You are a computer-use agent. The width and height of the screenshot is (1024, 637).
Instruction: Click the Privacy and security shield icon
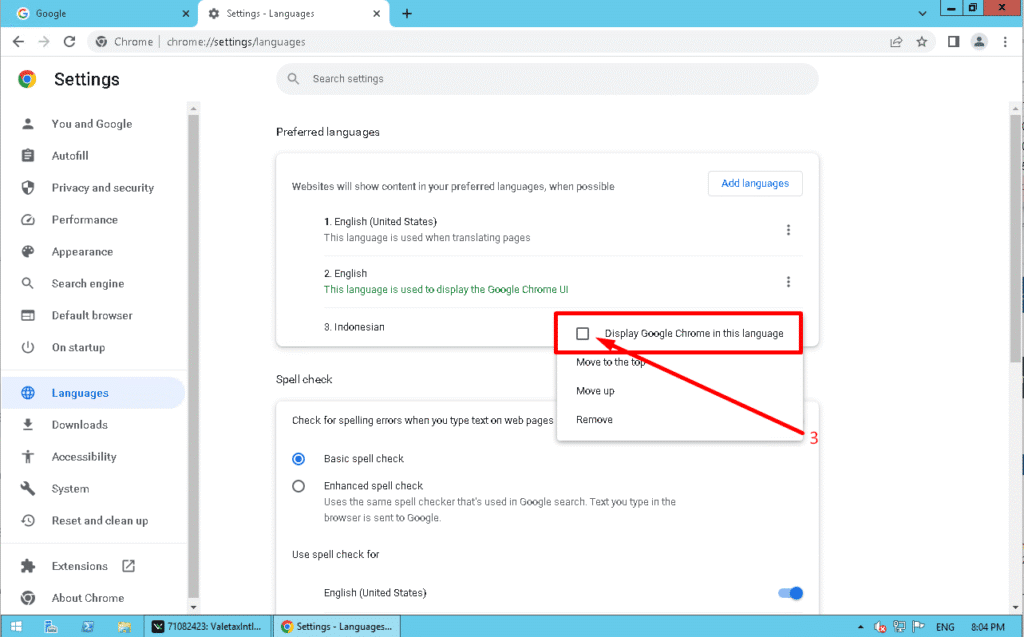coord(27,188)
